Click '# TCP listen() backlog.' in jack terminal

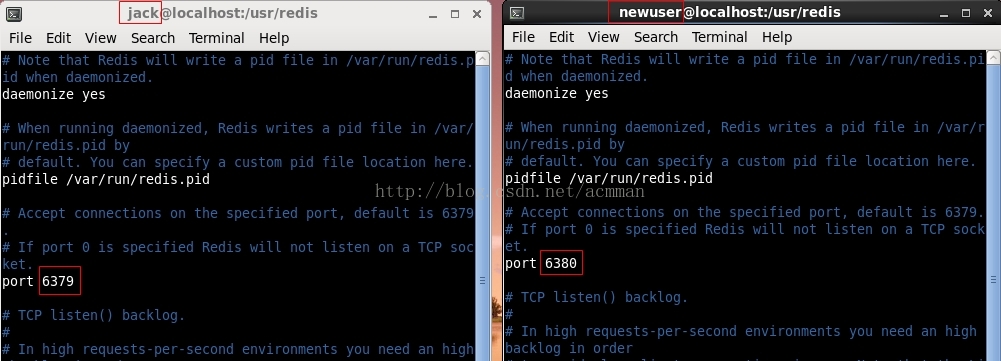[x=93, y=316]
